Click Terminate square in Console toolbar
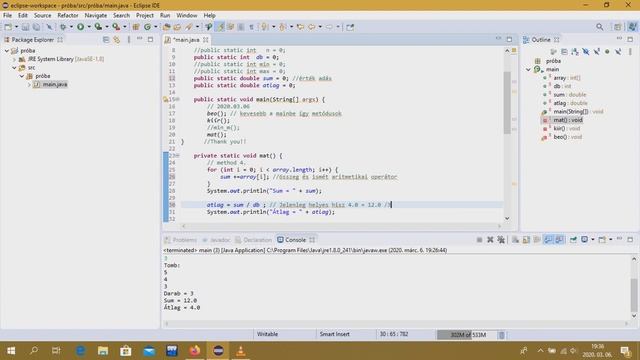This screenshot has width=640, height=360. click(479, 240)
